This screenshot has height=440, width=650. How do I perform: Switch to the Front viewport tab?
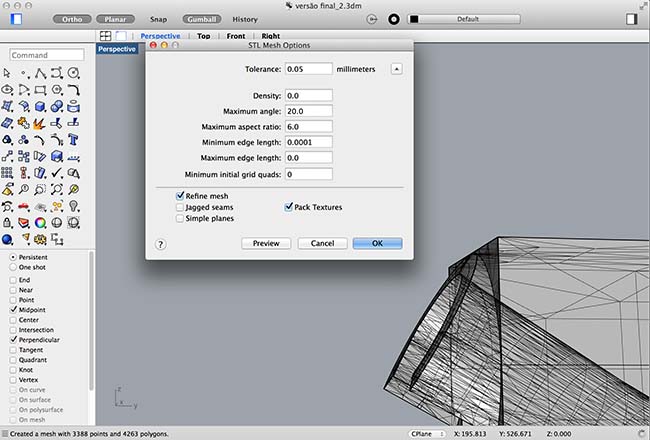point(236,36)
